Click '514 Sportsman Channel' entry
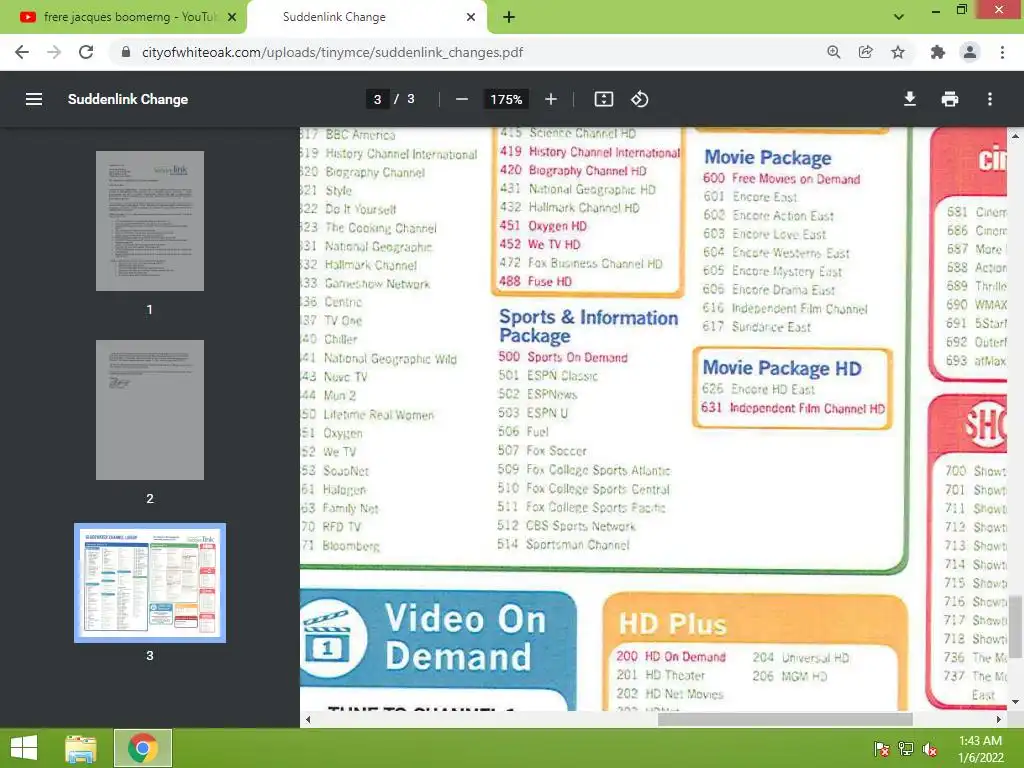The height and width of the screenshot is (768, 1024). click(x=563, y=544)
